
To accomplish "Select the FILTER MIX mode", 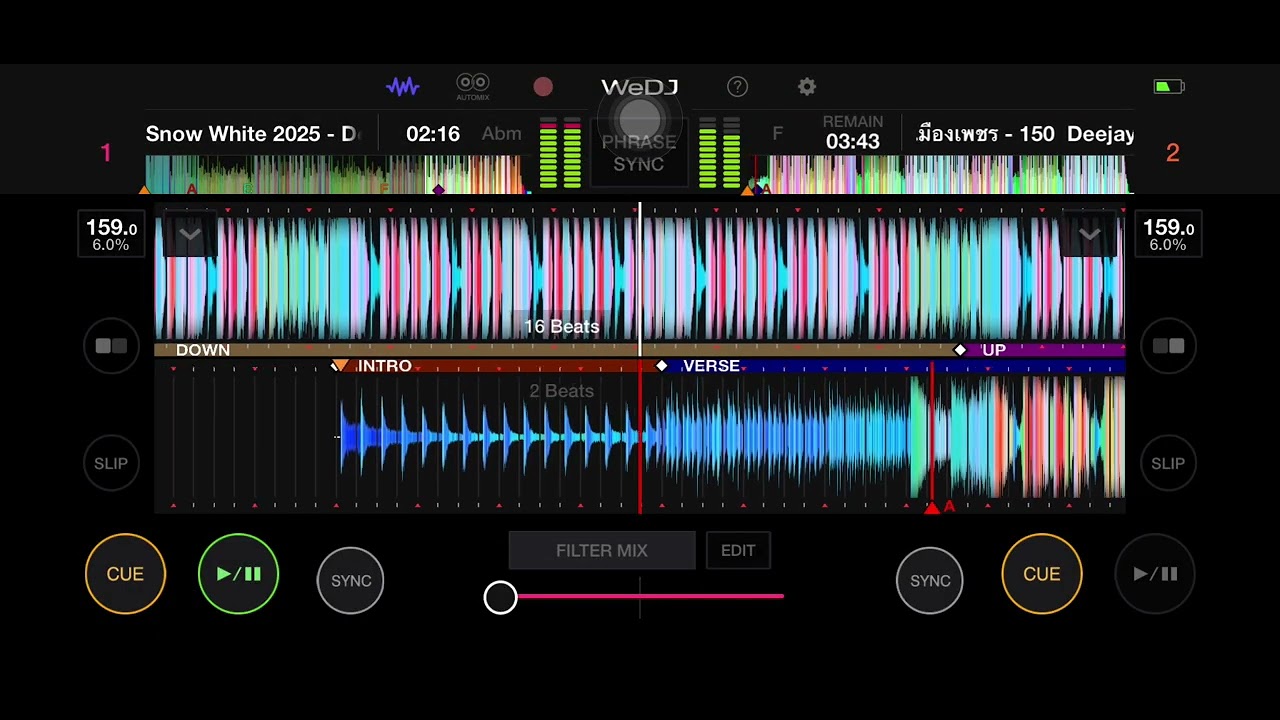I will click(x=602, y=551).
